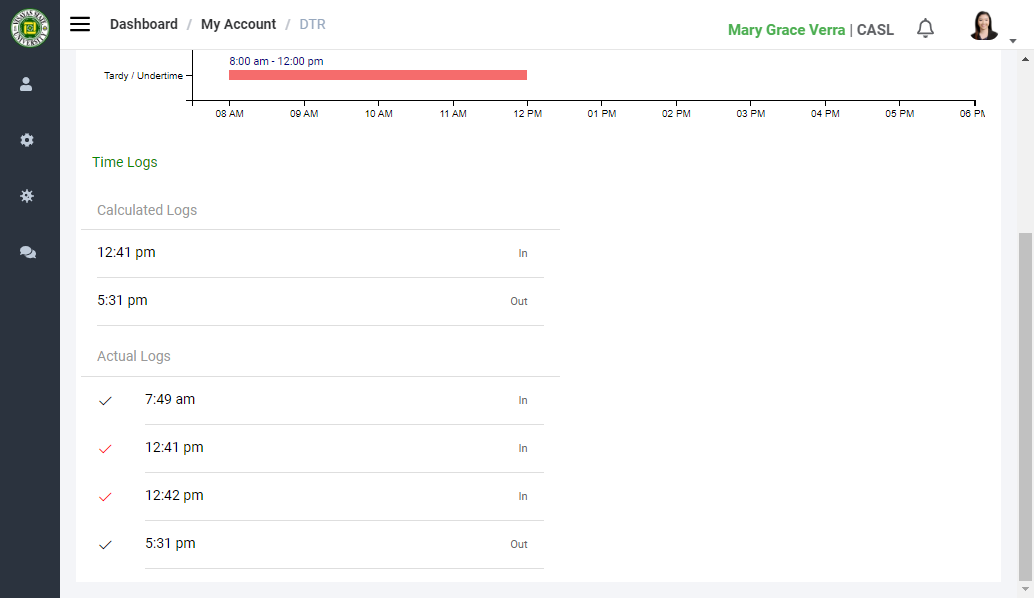Viewport: 1034px width, 598px height.
Task: Open the chat messages sidebar icon
Action: pos(28,253)
